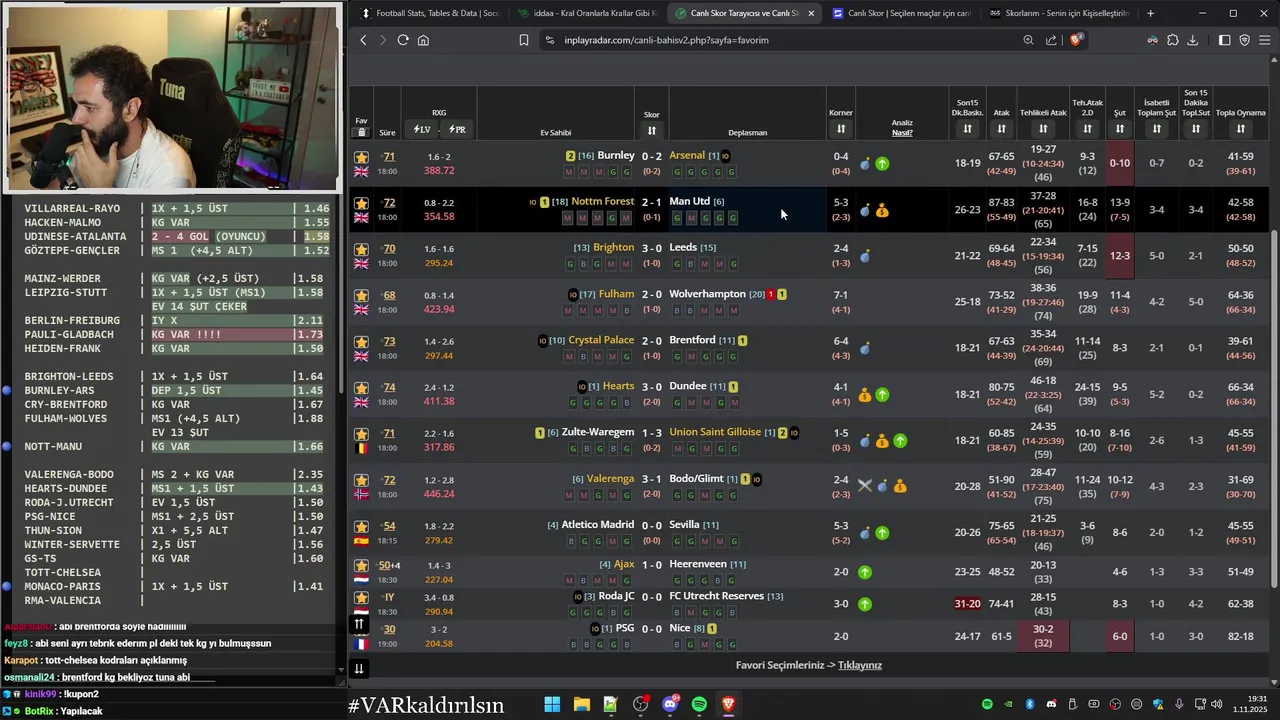Close the Canlı Skor Tarayıcısı tab
1280x720 pixels.
point(810,13)
